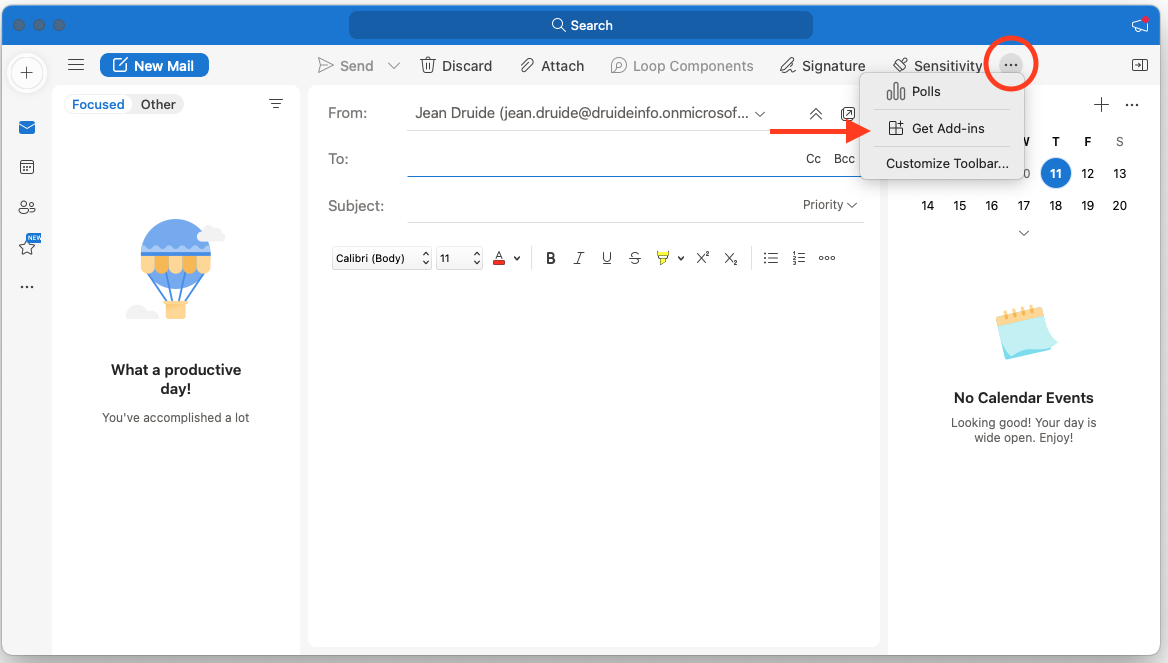
Task: Toggle italic text formatting
Action: 578,258
